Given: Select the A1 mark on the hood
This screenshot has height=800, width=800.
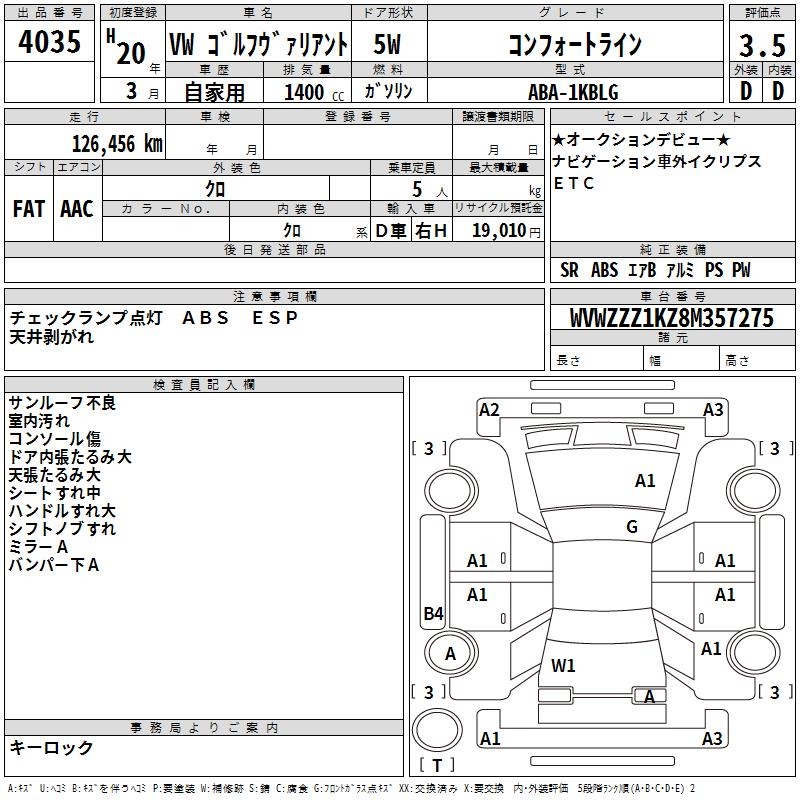Looking at the screenshot, I should [x=645, y=481].
